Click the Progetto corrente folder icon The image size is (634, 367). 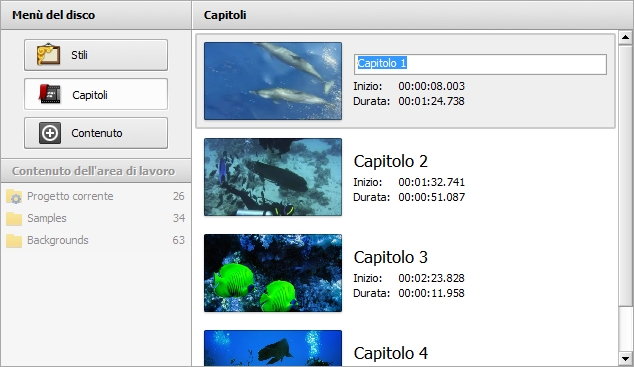14,196
